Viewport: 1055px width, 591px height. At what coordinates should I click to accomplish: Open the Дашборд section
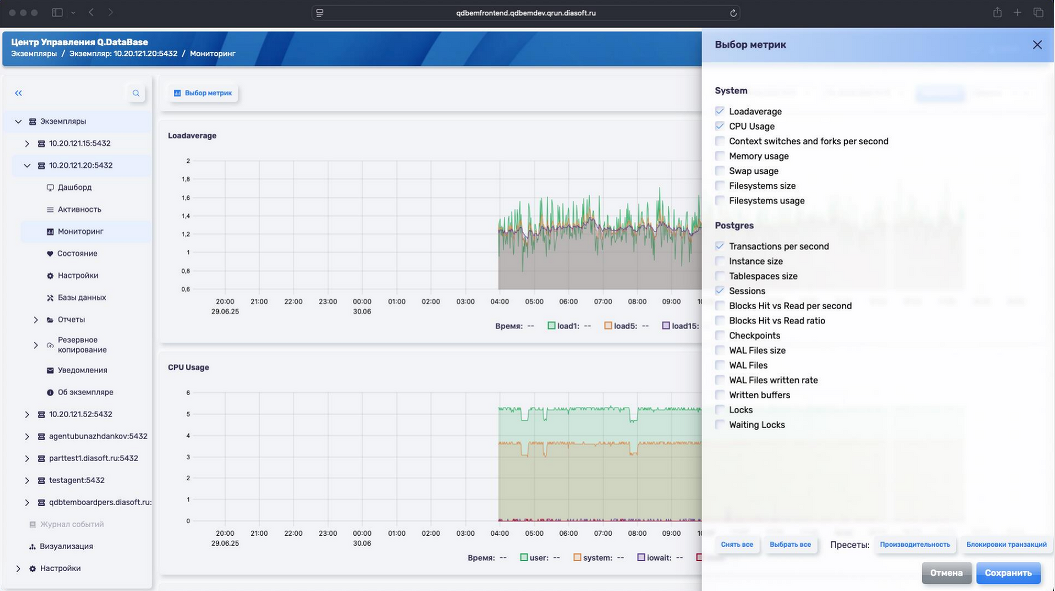pyautogui.click(x=75, y=187)
